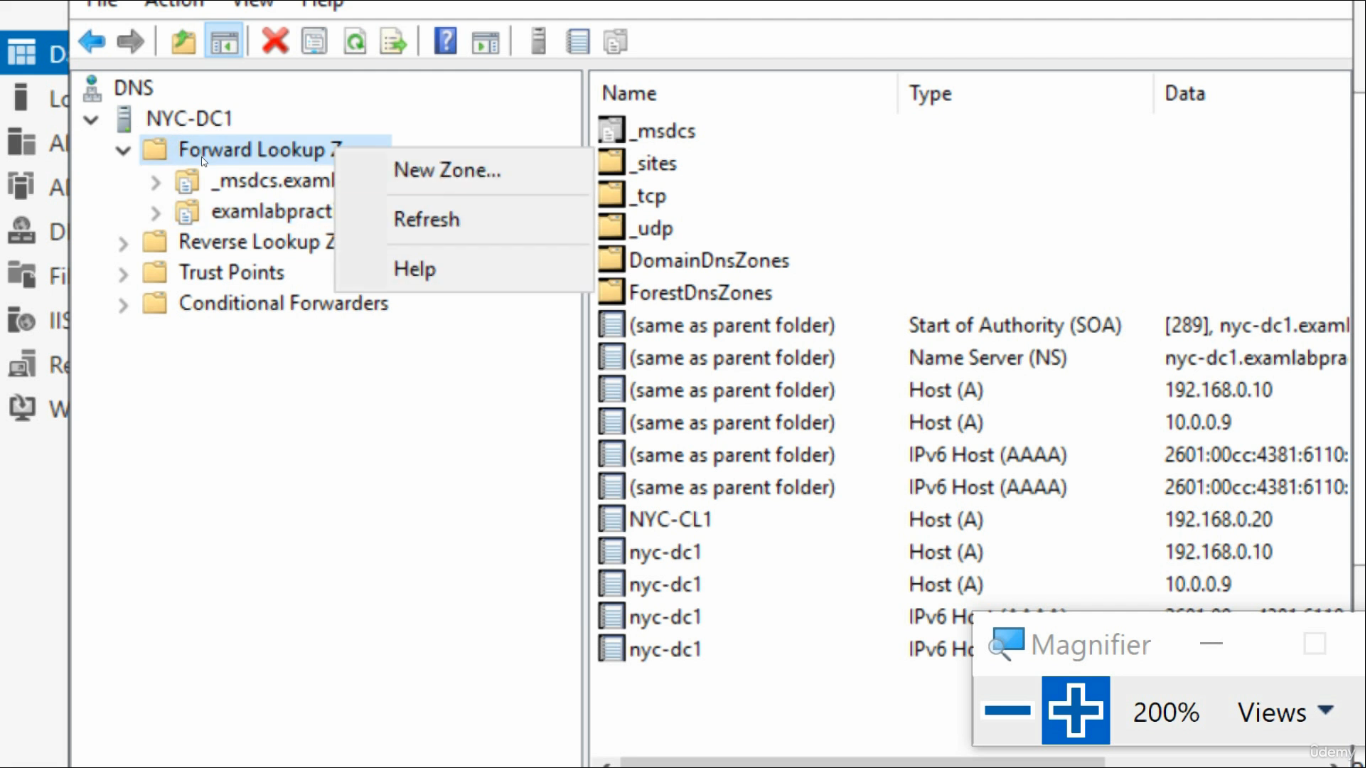This screenshot has height=768, width=1366.
Task: Click the red X Delete icon in the toolbar
Action: (x=275, y=42)
